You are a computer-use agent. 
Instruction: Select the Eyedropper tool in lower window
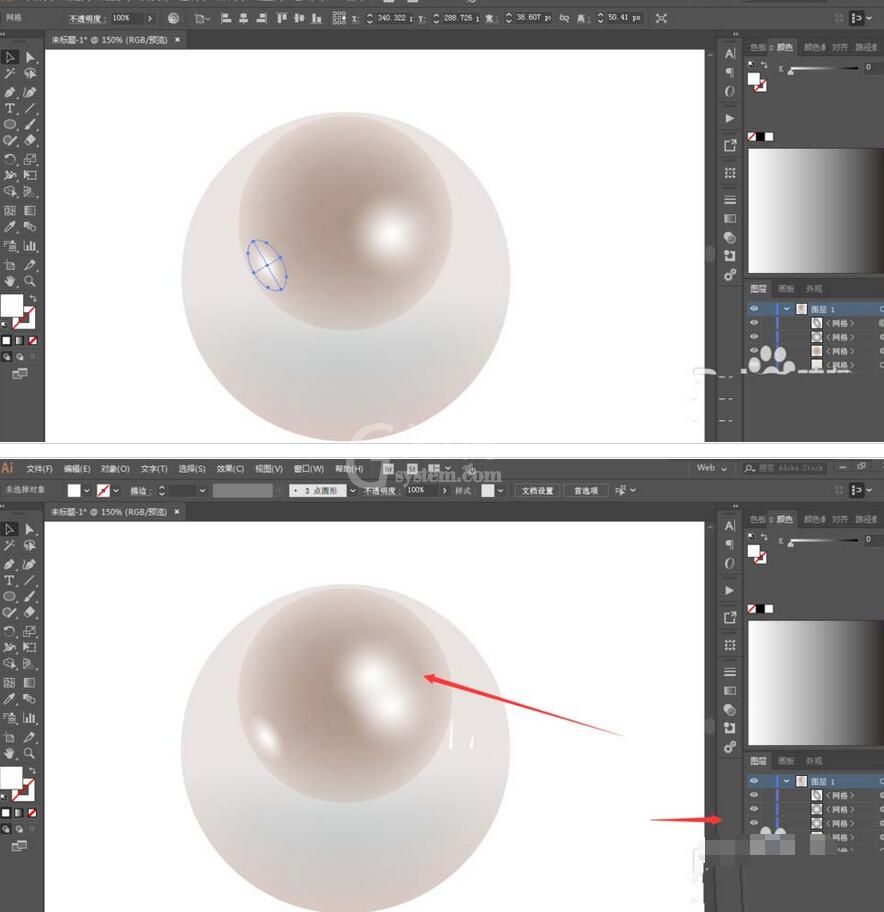pos(10,700)
